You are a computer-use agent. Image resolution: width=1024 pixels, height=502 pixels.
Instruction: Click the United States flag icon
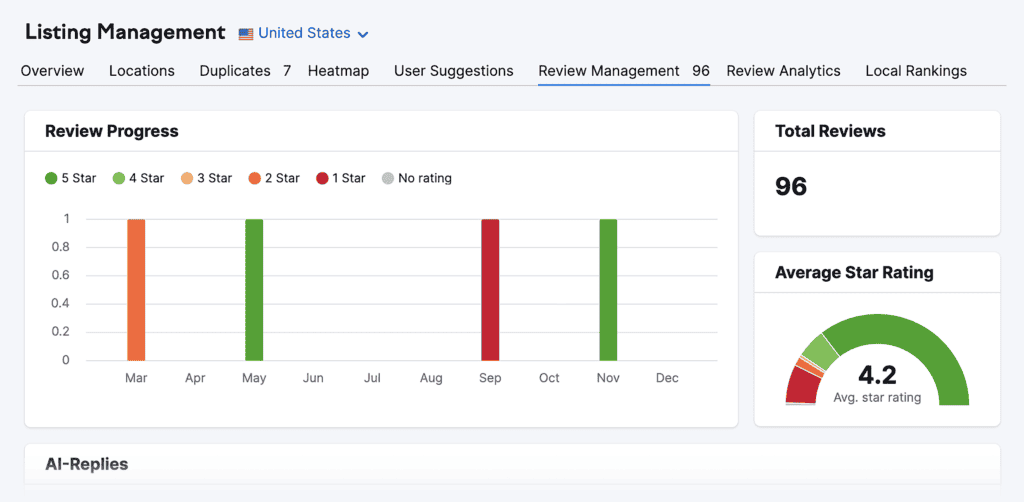click(x=246, y=34)
